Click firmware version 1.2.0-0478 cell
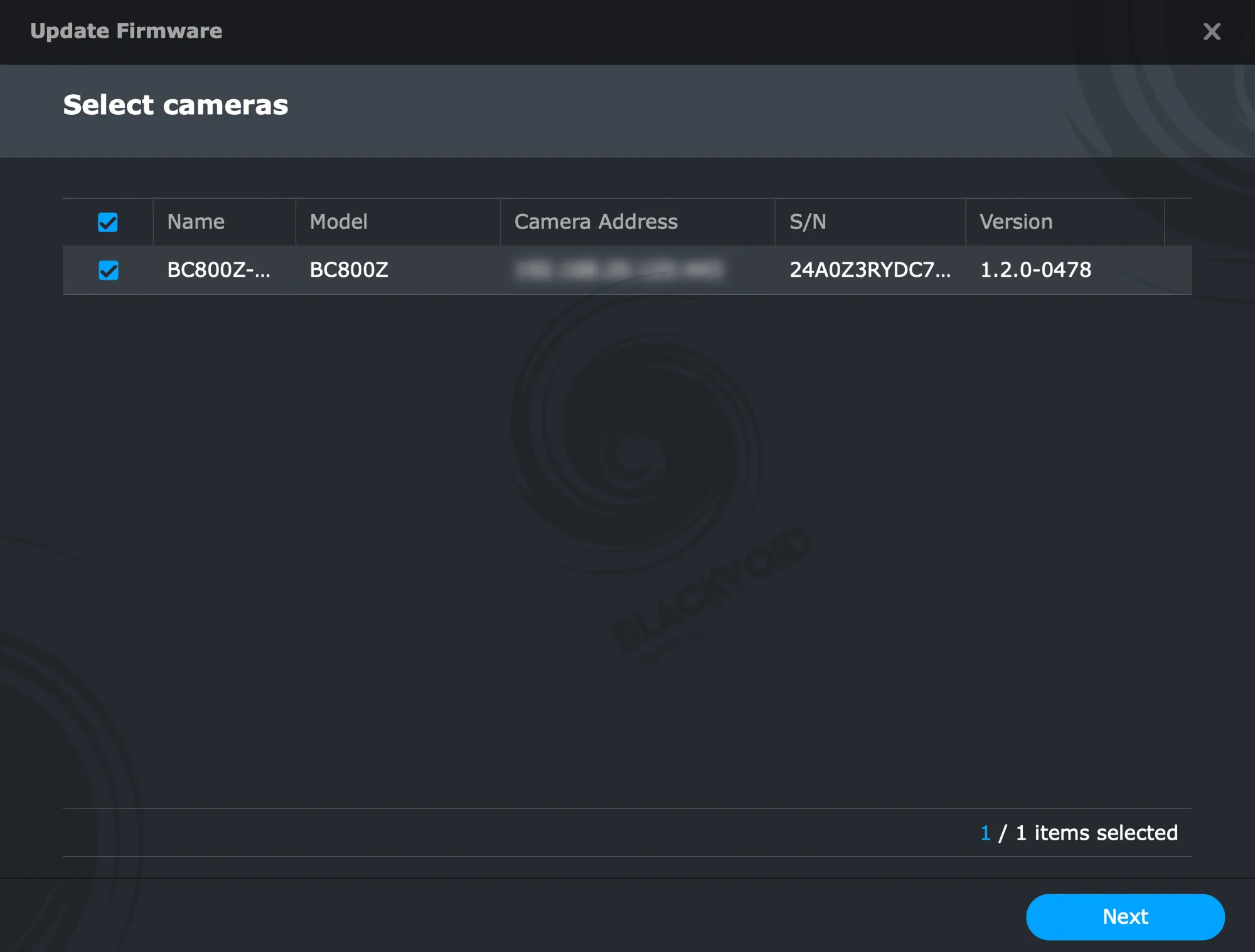 [1035, 270]
